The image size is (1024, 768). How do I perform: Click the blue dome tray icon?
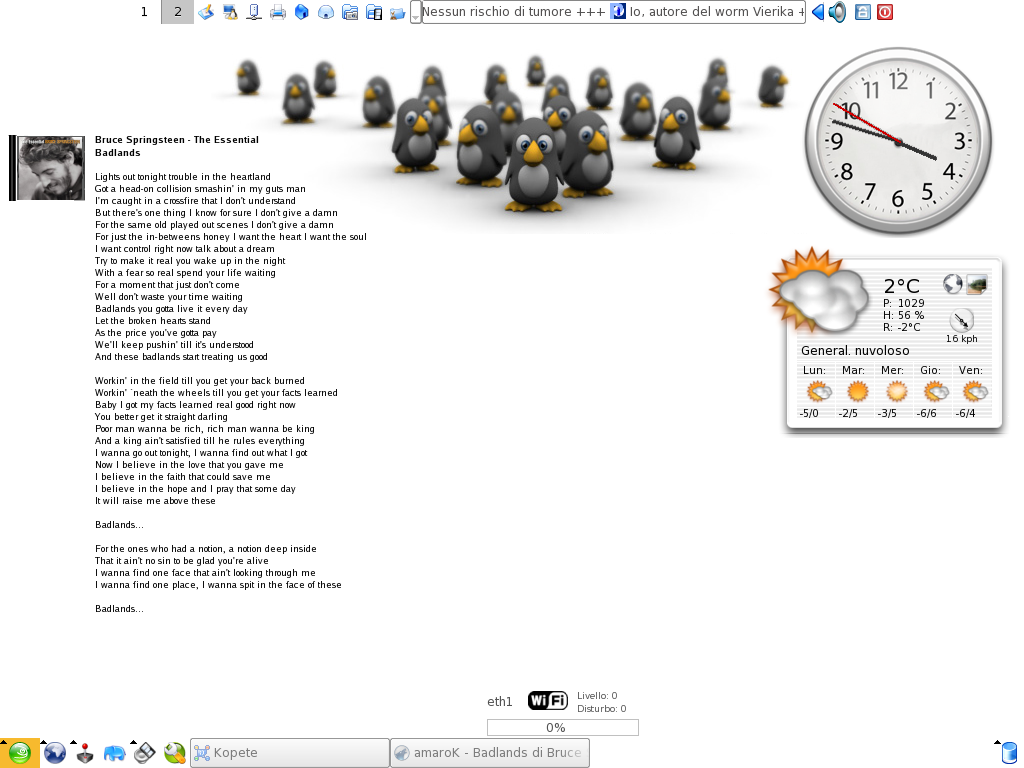pos(326,12)
